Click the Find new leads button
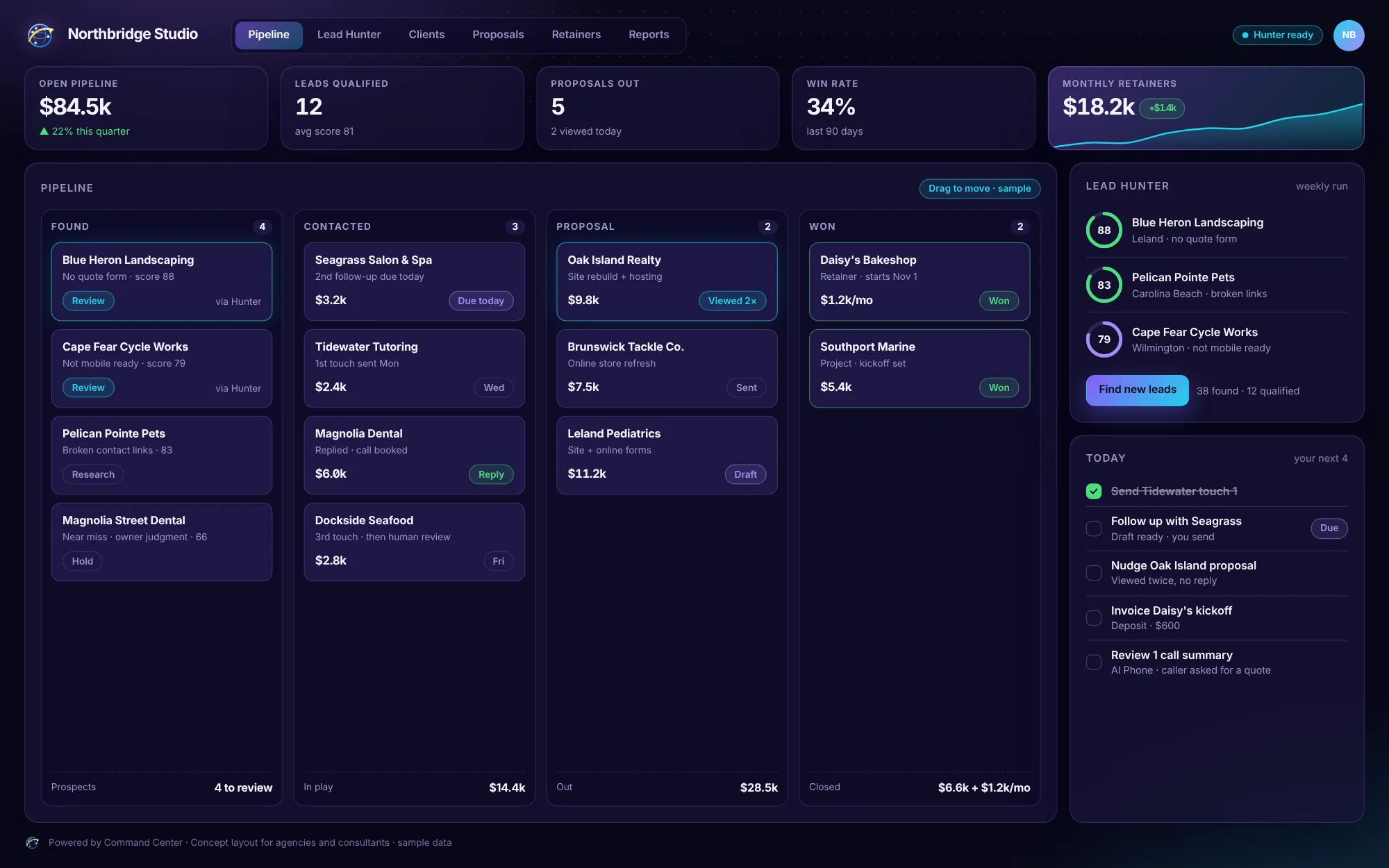 click(x=1137, y=390)
